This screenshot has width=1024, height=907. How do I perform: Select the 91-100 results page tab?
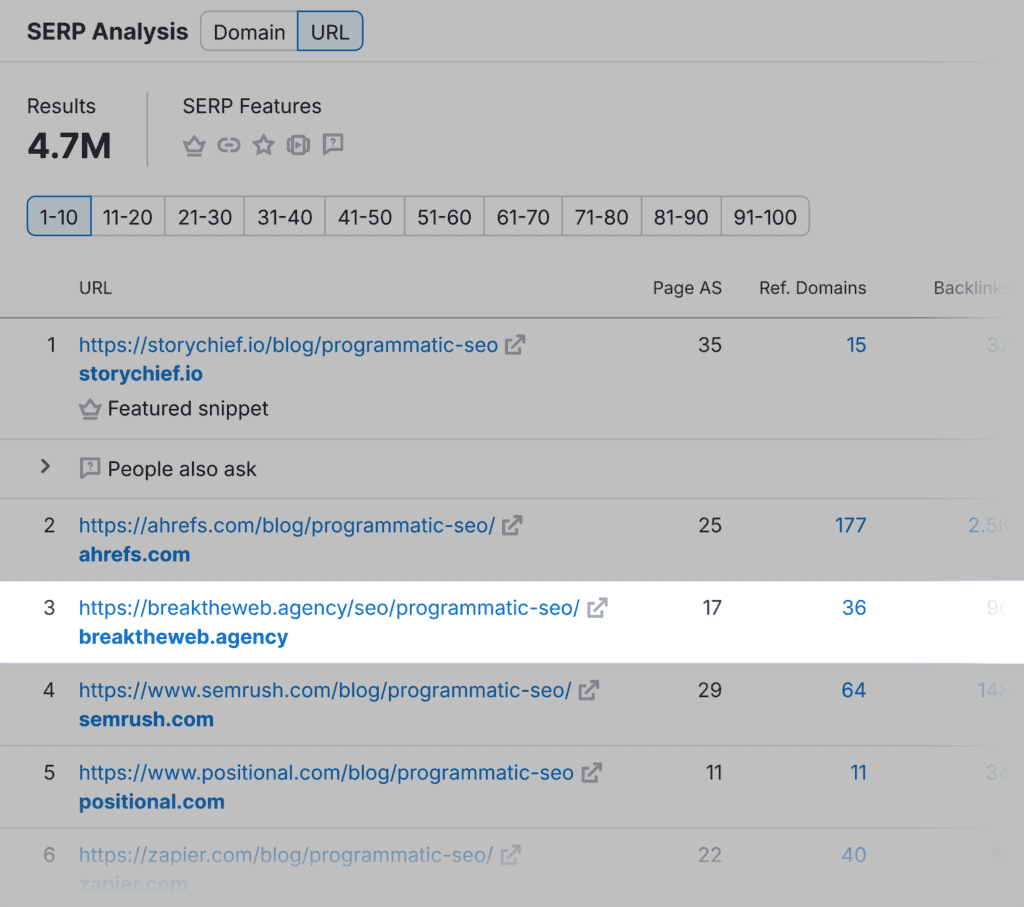click(765, 217)
